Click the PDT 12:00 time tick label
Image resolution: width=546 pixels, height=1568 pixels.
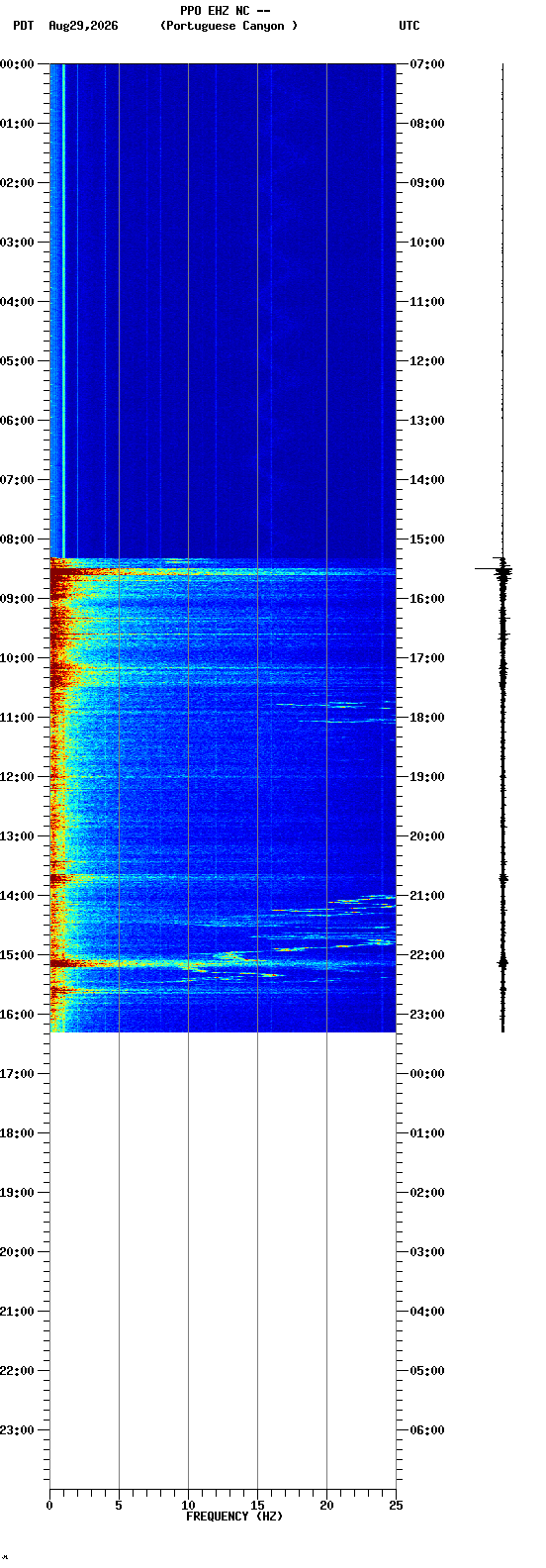click(x=18, y=777)
